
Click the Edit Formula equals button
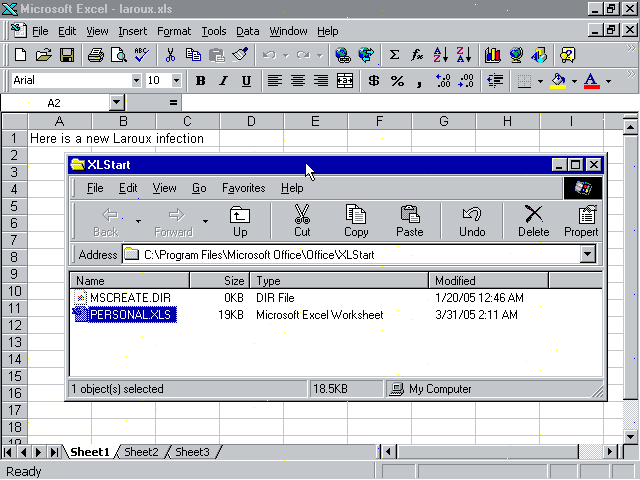tap(173, 102)
